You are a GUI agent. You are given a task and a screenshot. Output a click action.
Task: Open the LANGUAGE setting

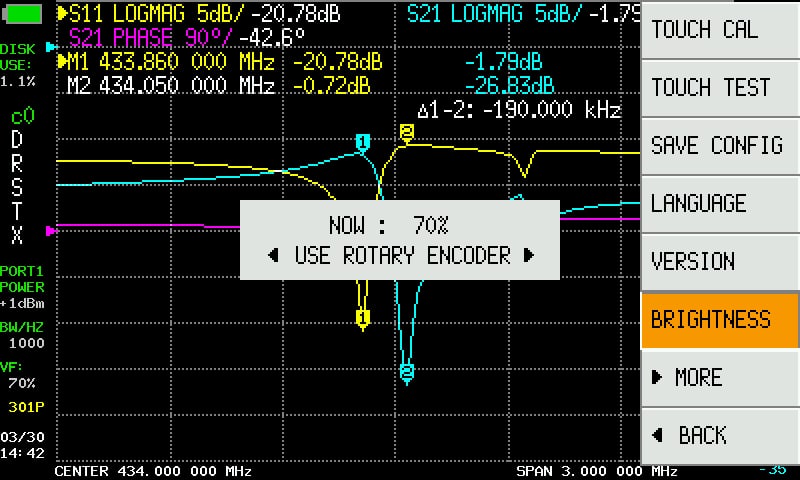pyautogui.click(x=719, y=204)
